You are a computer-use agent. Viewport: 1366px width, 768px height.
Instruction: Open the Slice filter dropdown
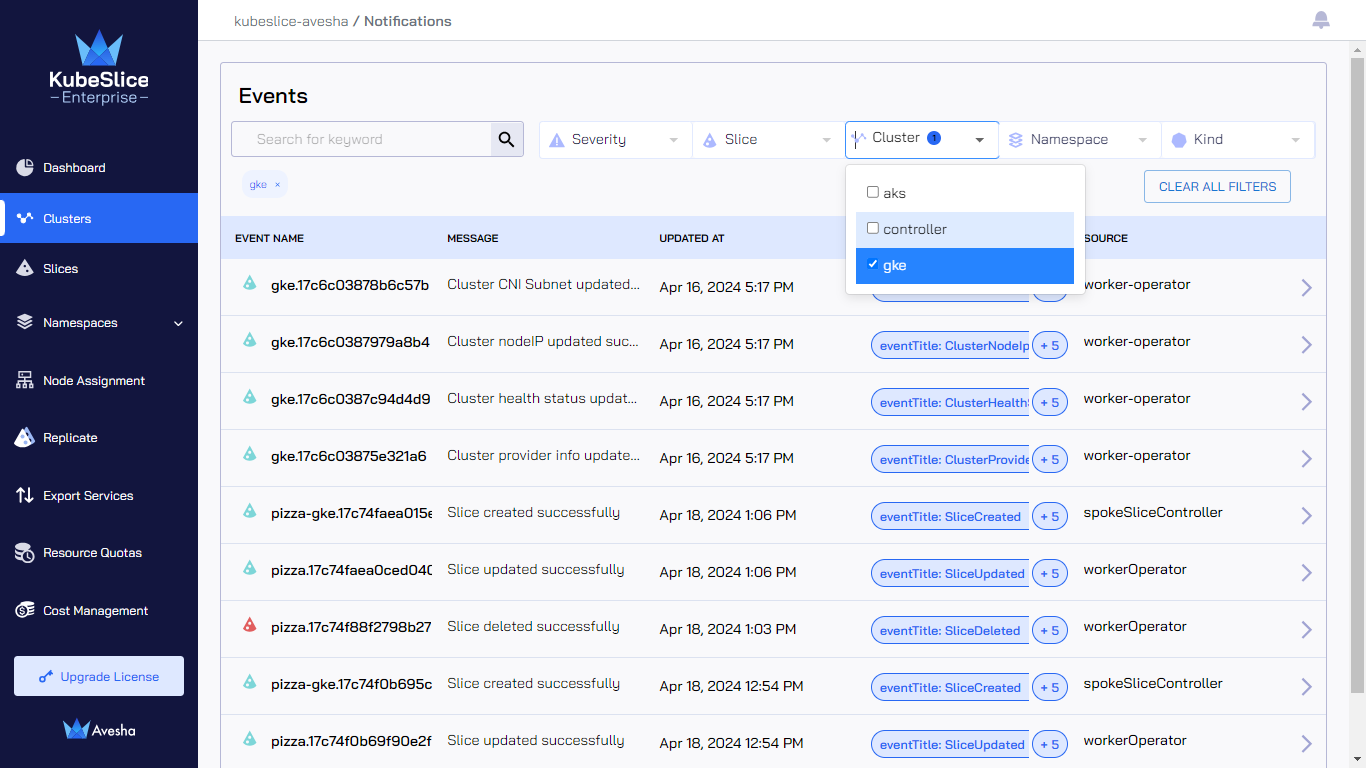[x=768, y=140]
